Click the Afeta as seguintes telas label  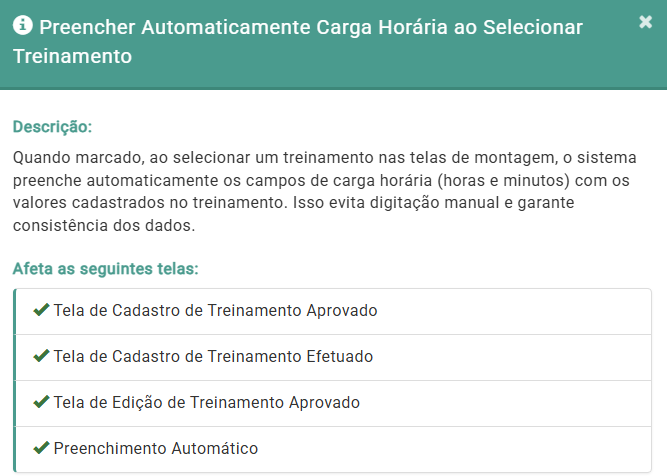pos(105,269)
